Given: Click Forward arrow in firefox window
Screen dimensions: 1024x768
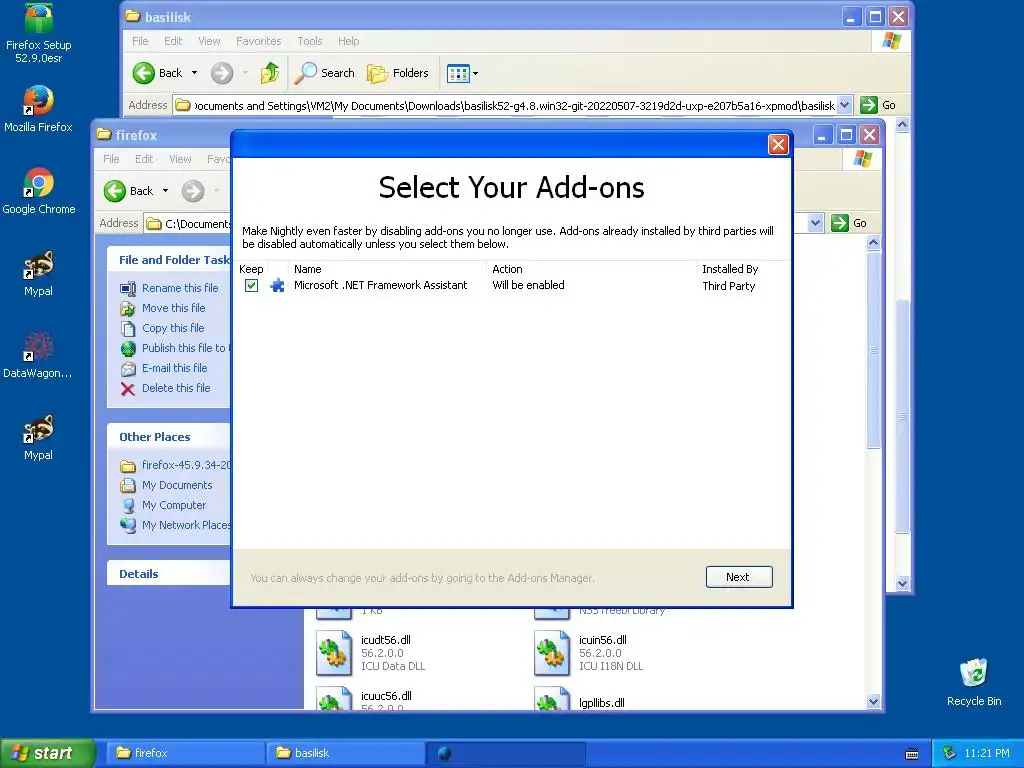Looking at the screenshot, I should click(x=193, y=191).
